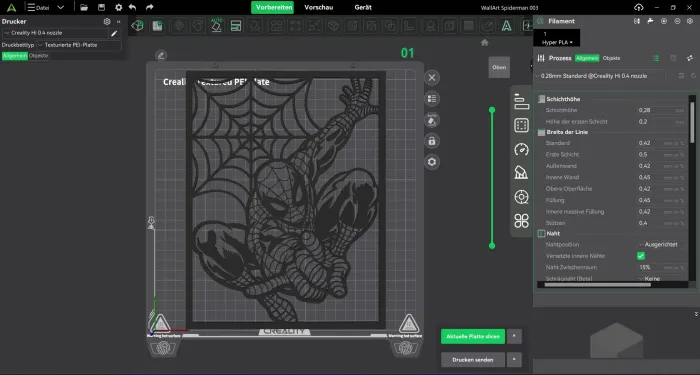Viewport: 700px width, 375px height.
Task: Click the Oben view cube face
Action: tap(499, 67)
